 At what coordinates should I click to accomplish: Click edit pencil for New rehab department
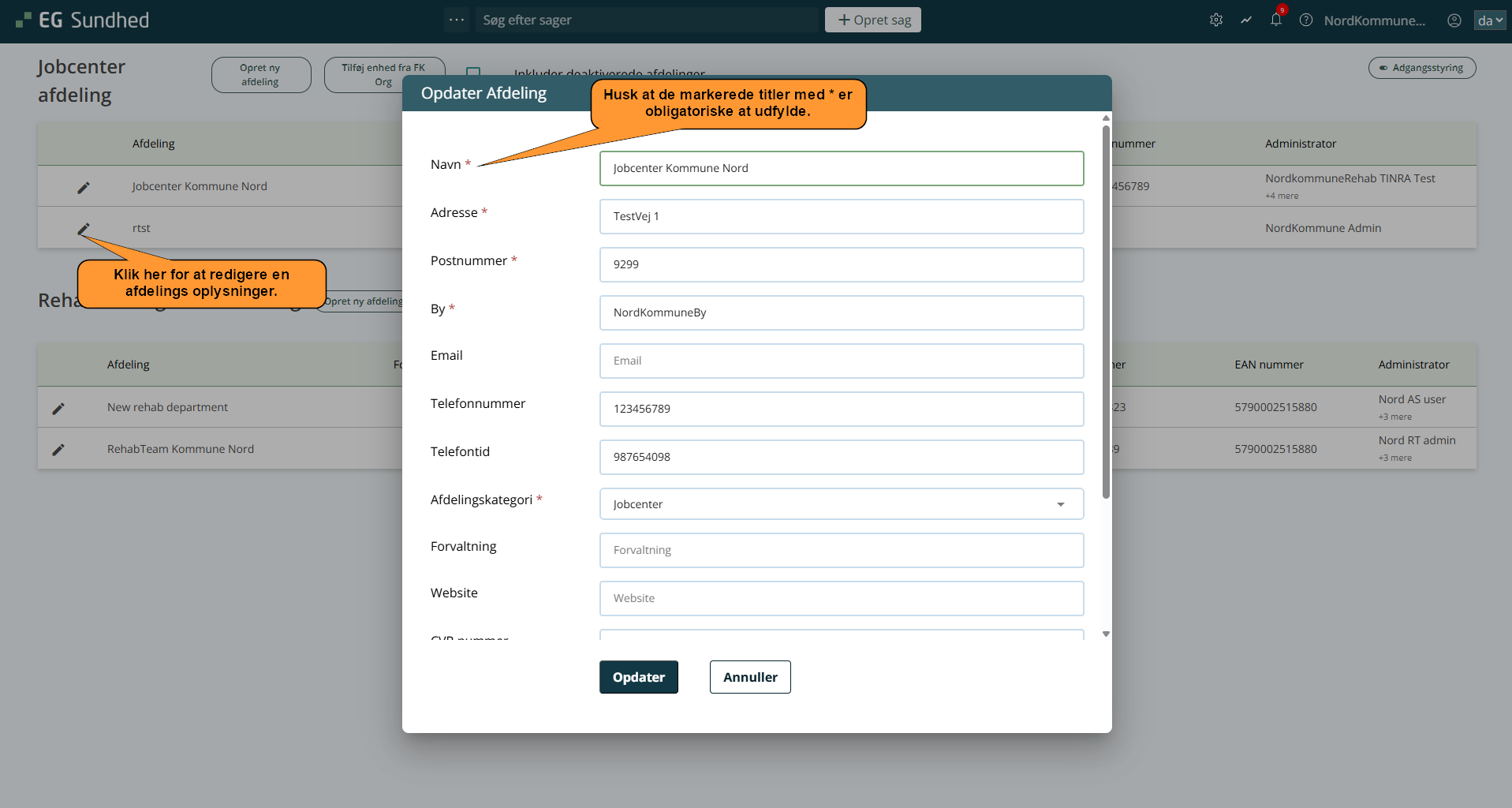[x=58, y=408]
